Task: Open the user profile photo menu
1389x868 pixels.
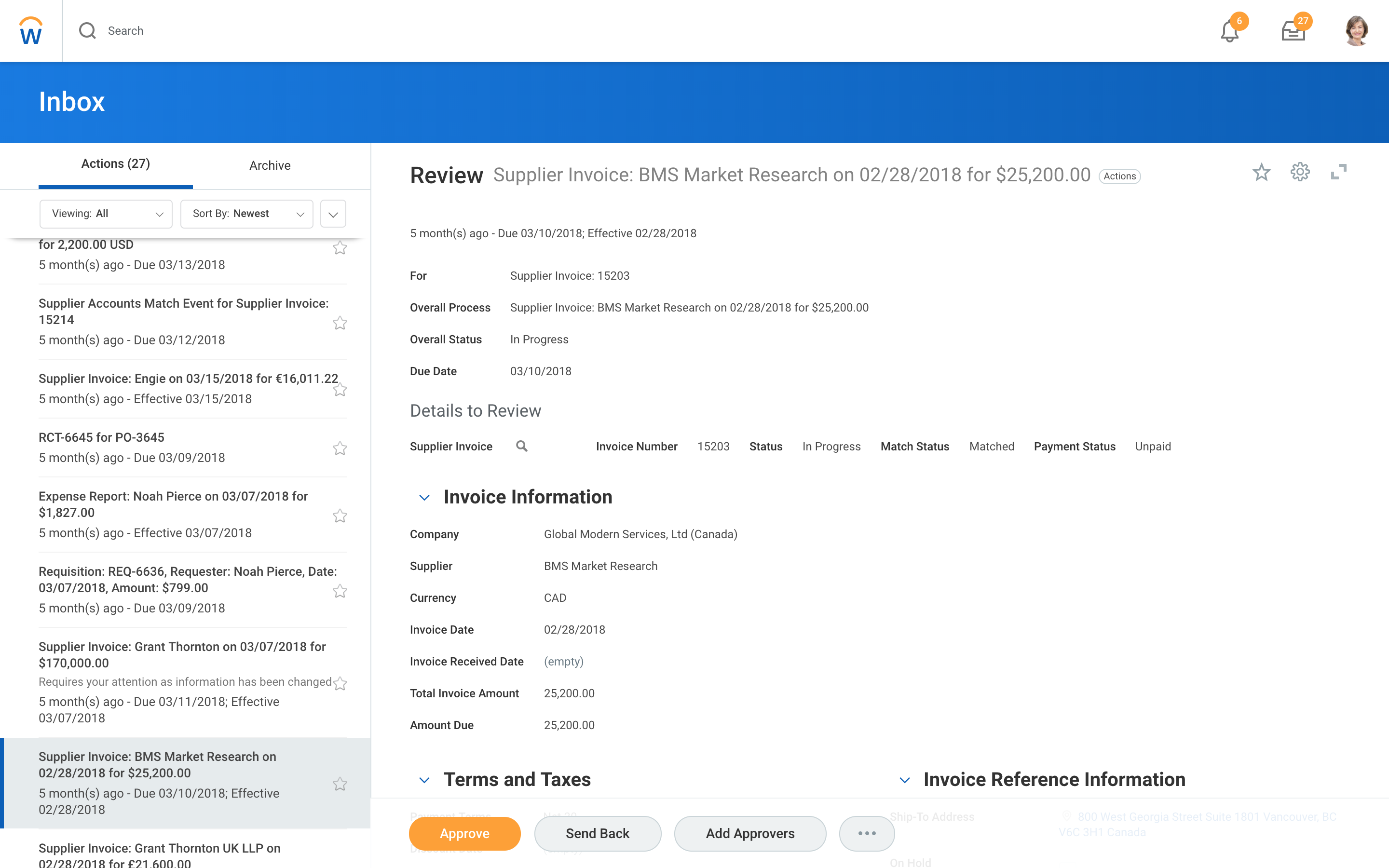Action: (1356, 31)
